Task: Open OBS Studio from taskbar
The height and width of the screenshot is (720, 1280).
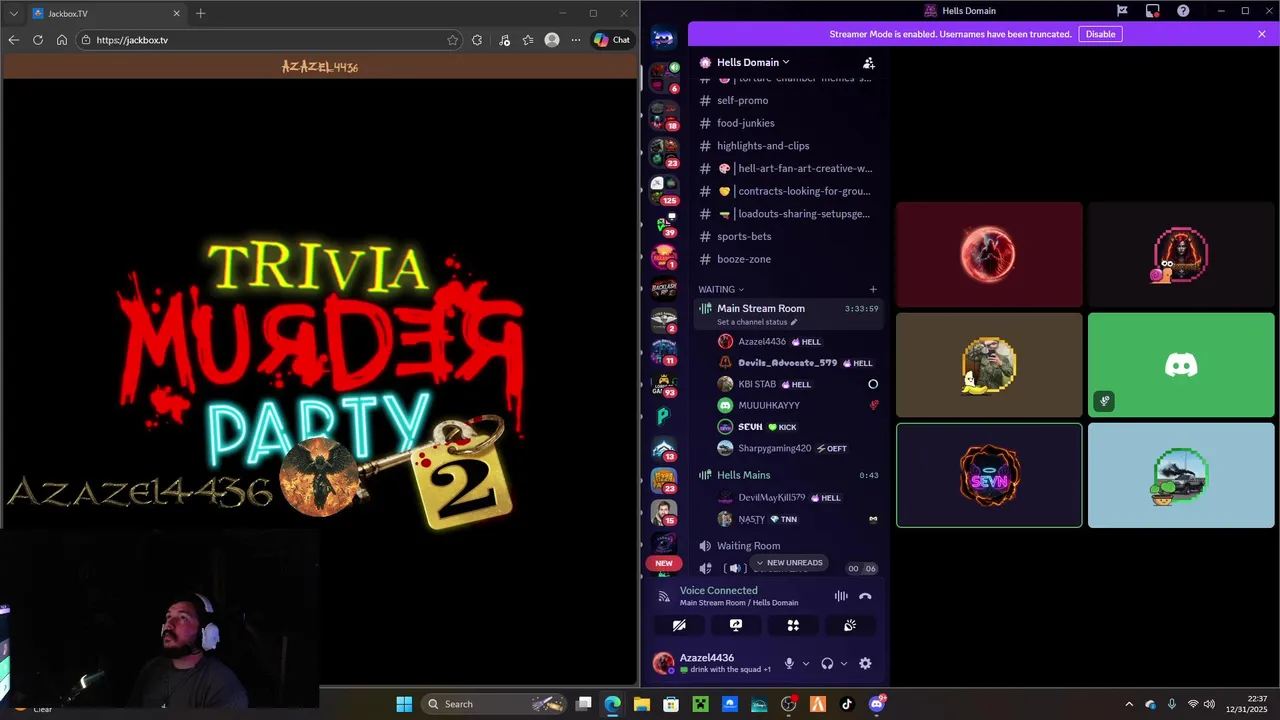Action: pos(788,704)
